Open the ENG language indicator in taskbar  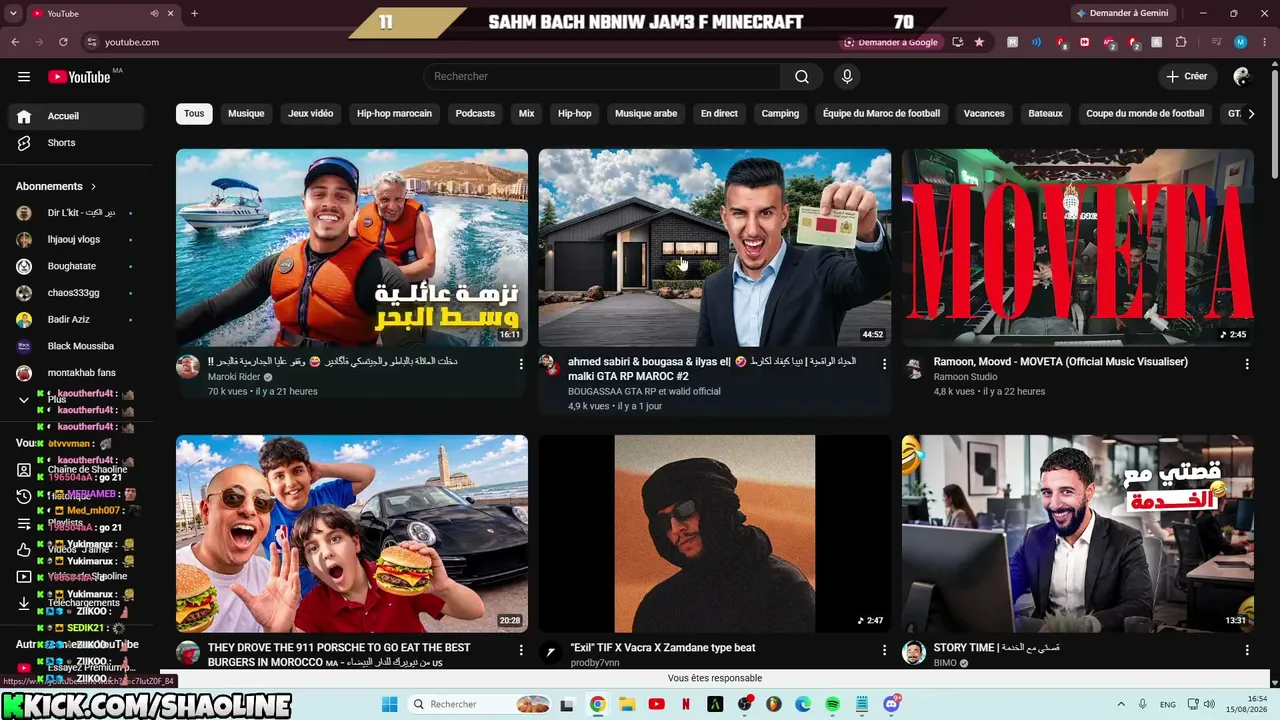click(x=1167, y=704)
